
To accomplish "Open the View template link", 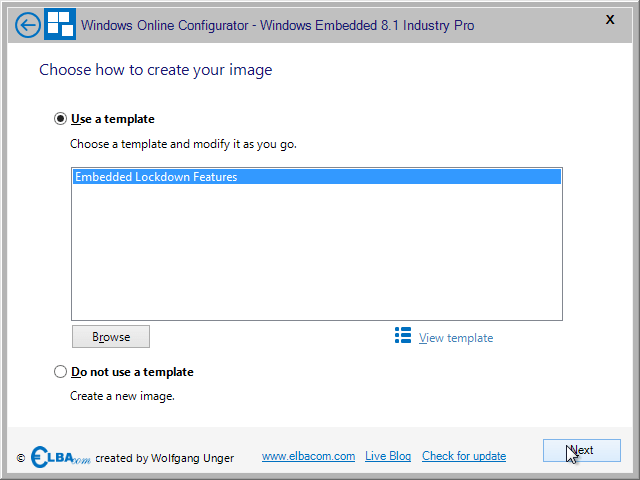I will pos(456,338).
